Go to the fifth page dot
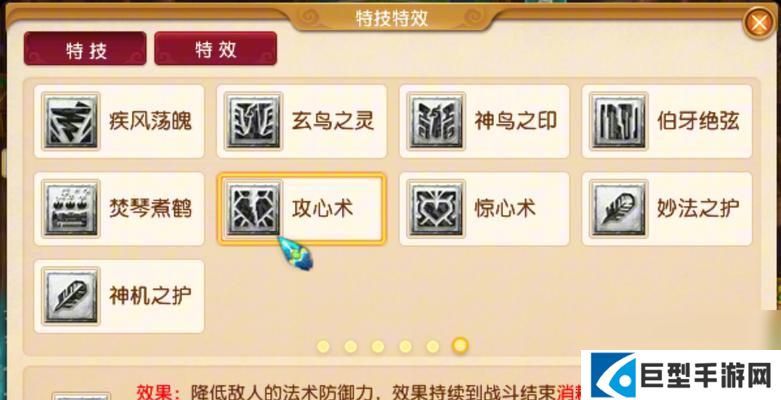 click(432, 346)
